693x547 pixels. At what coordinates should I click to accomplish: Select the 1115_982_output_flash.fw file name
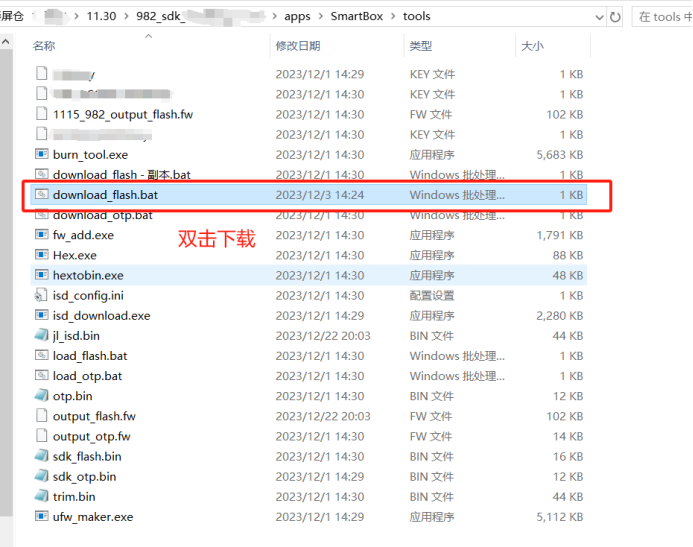point(123,114)
